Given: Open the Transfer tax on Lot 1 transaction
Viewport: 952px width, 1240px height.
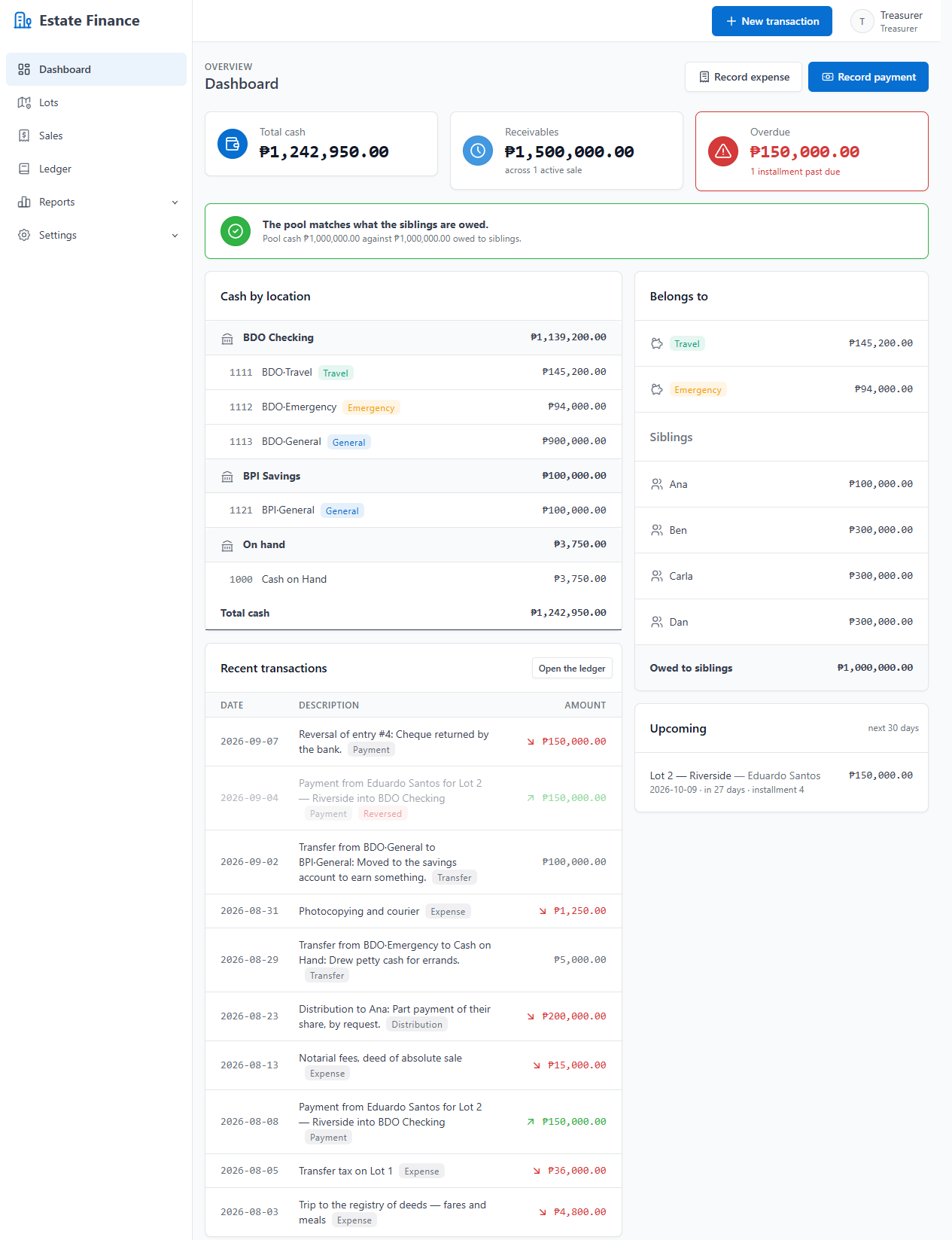Looking at the screenshot, I should (x=413, y=1171).
